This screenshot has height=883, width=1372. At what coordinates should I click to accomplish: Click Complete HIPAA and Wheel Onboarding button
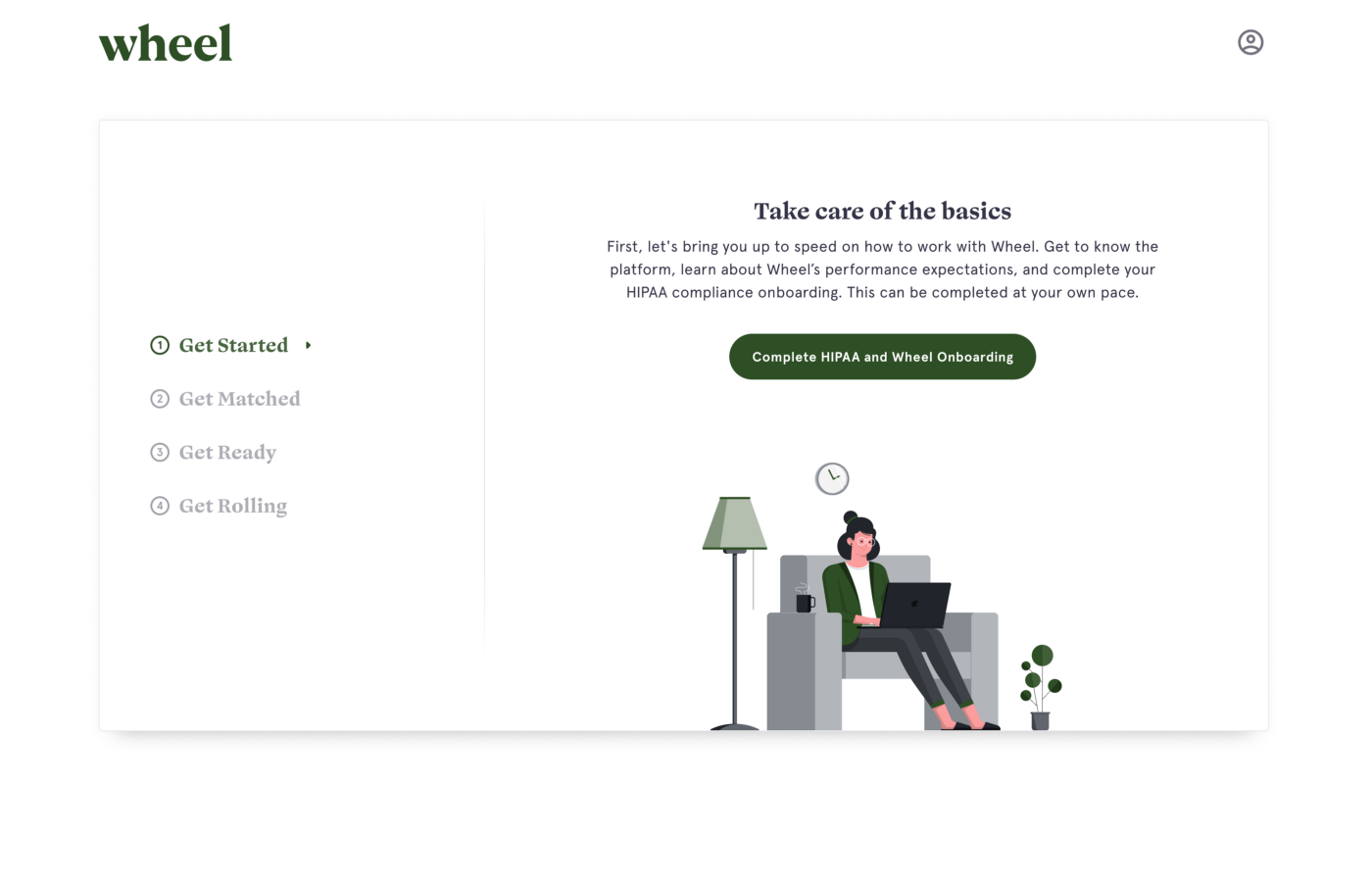tap(882, 357)
